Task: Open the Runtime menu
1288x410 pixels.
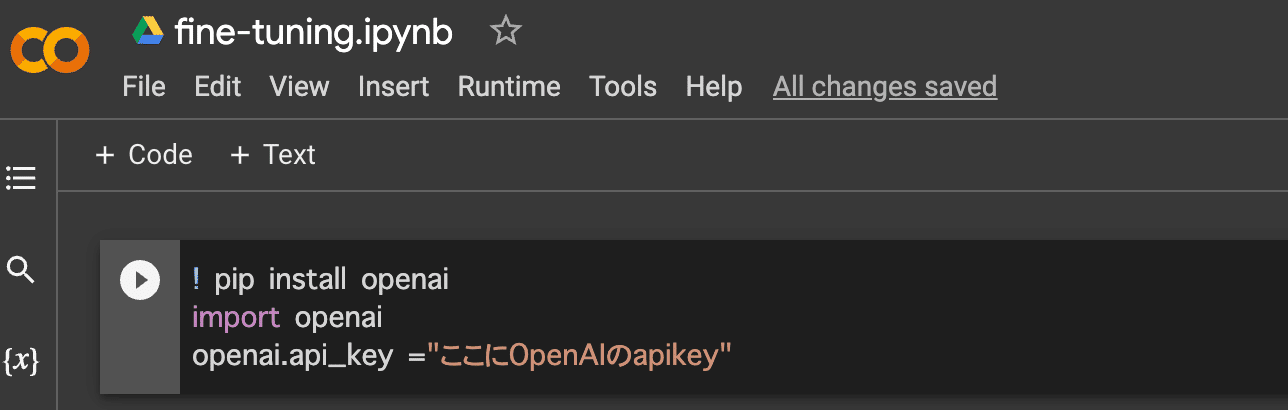Action: [x=509, y=87]
